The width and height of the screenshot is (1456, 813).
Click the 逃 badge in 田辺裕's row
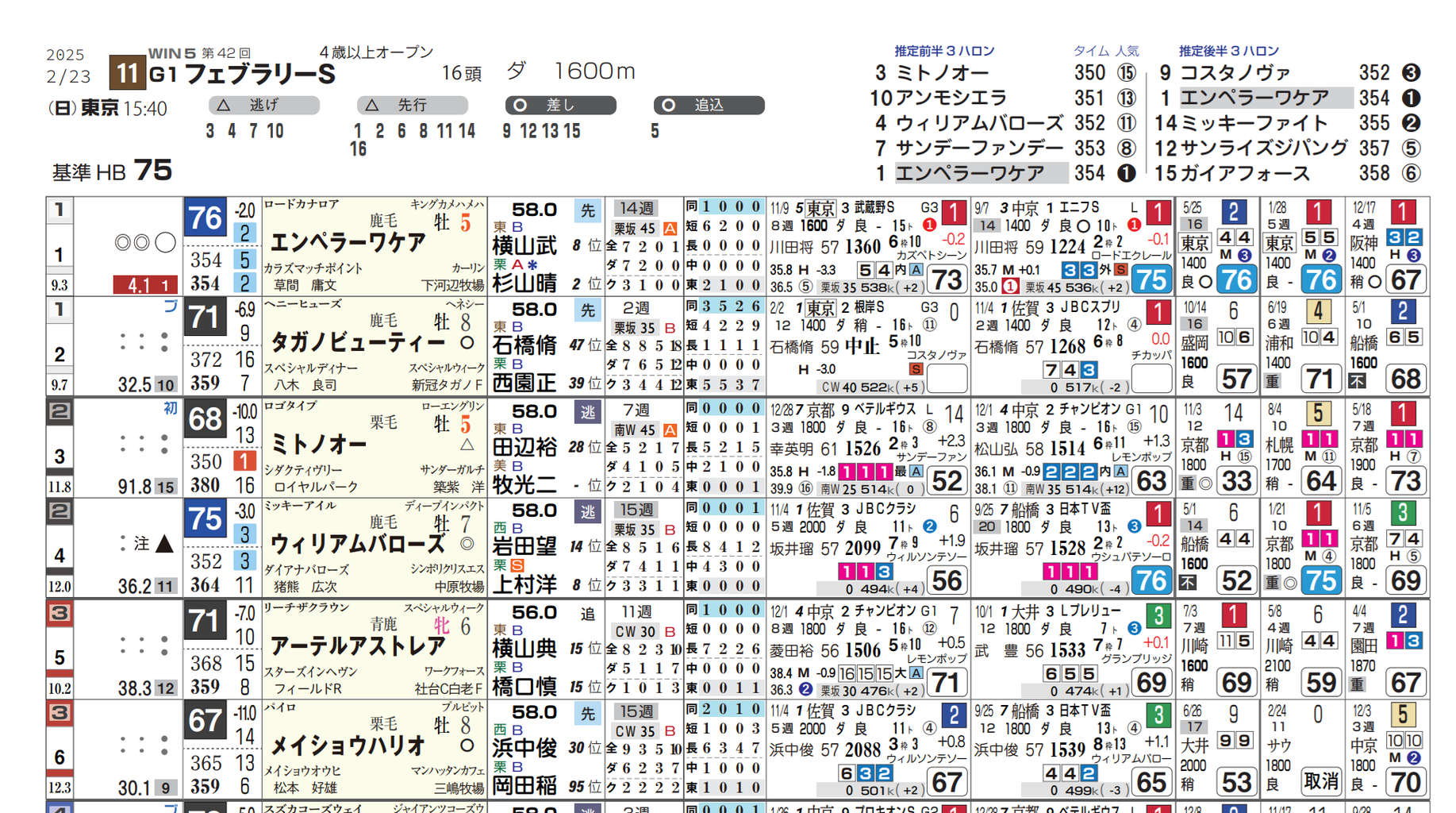click(x=587, y=412)
